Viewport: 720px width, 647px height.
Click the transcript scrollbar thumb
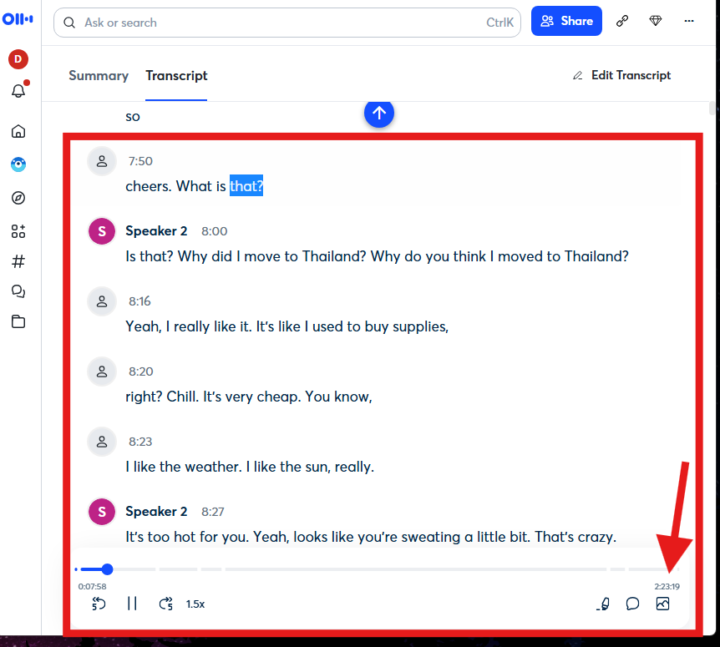[713, 108]
